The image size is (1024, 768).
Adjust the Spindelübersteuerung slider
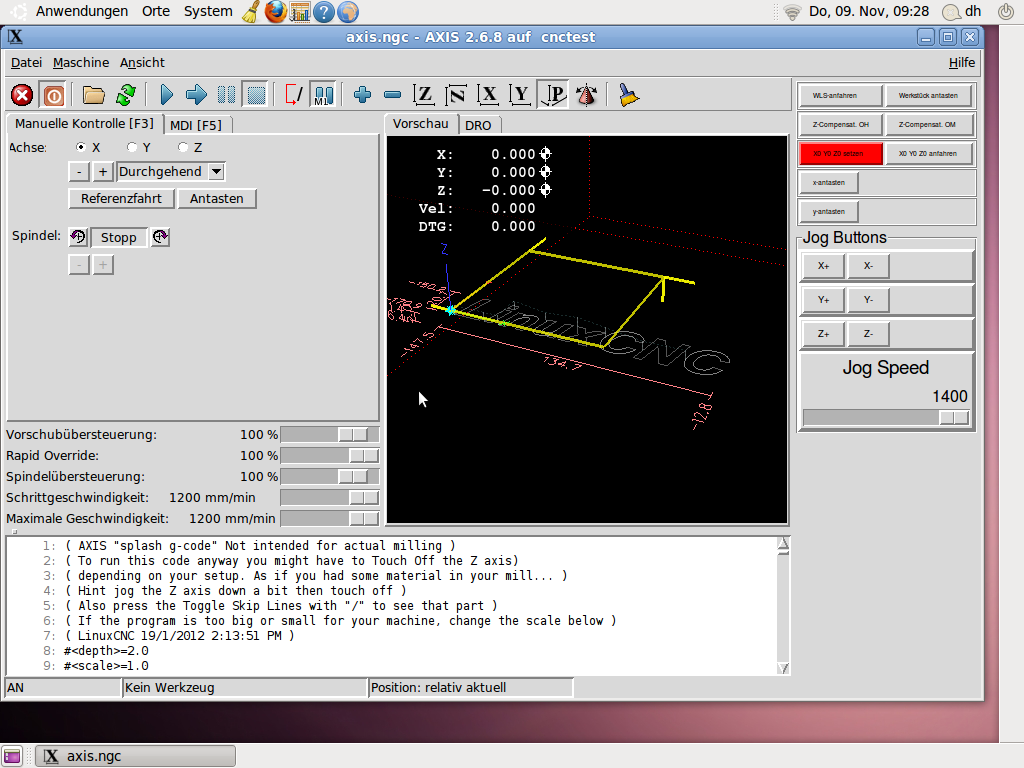330,477
